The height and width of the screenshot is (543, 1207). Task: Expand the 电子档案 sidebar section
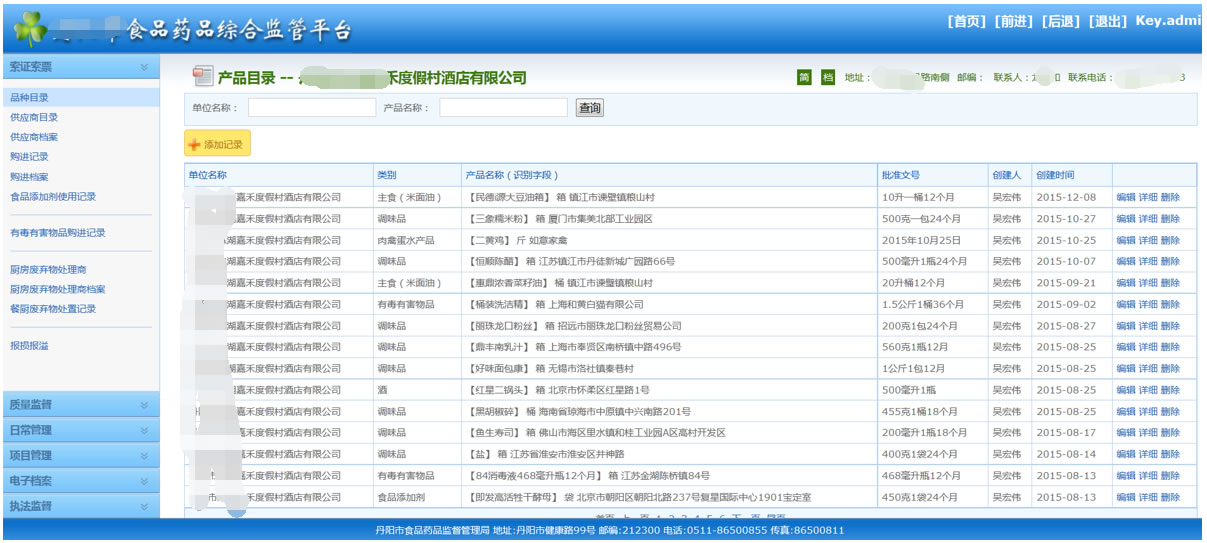pyautogui.click(x=144, y=481)
